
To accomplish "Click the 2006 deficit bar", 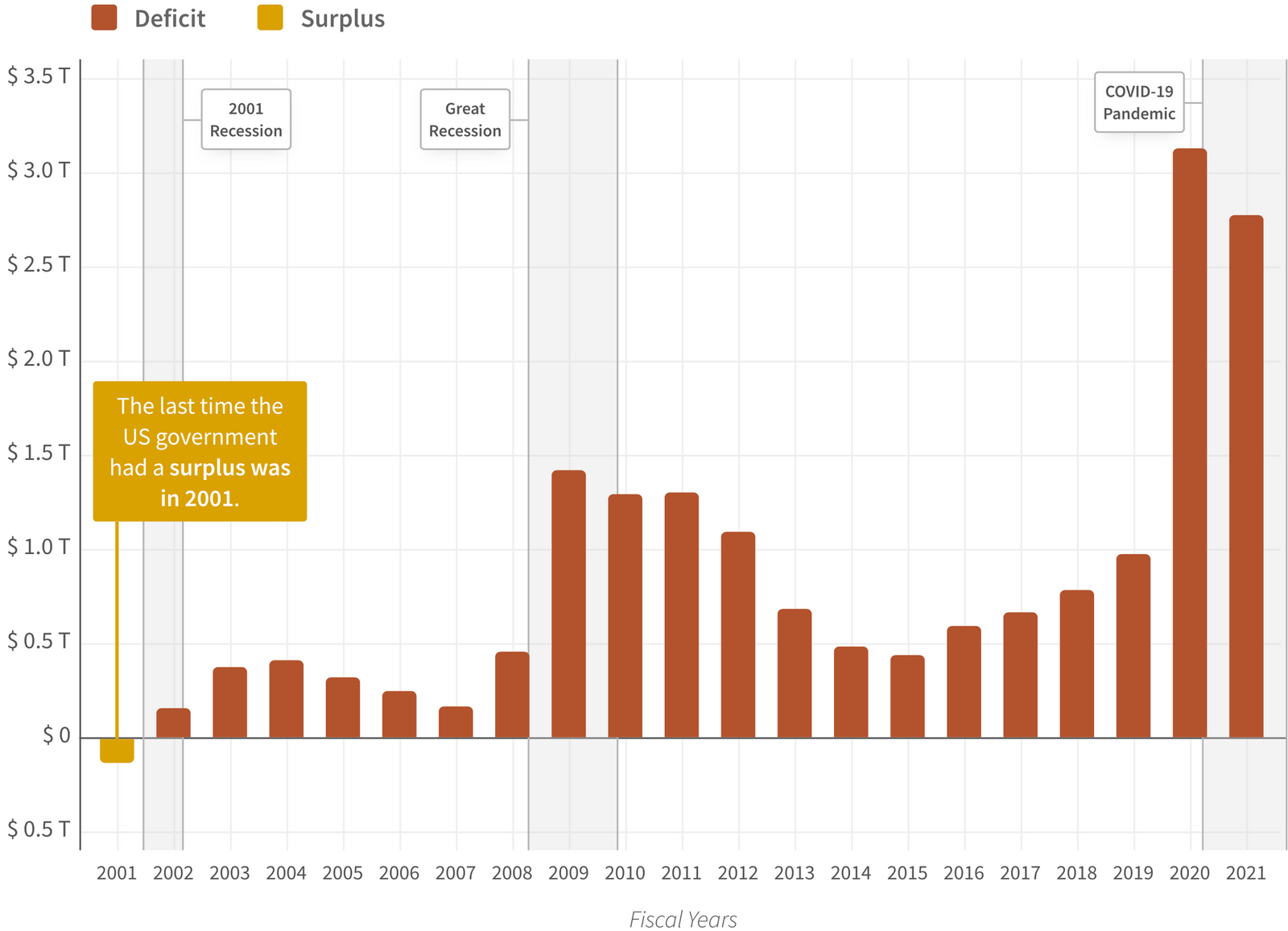I will click(399, 714).
